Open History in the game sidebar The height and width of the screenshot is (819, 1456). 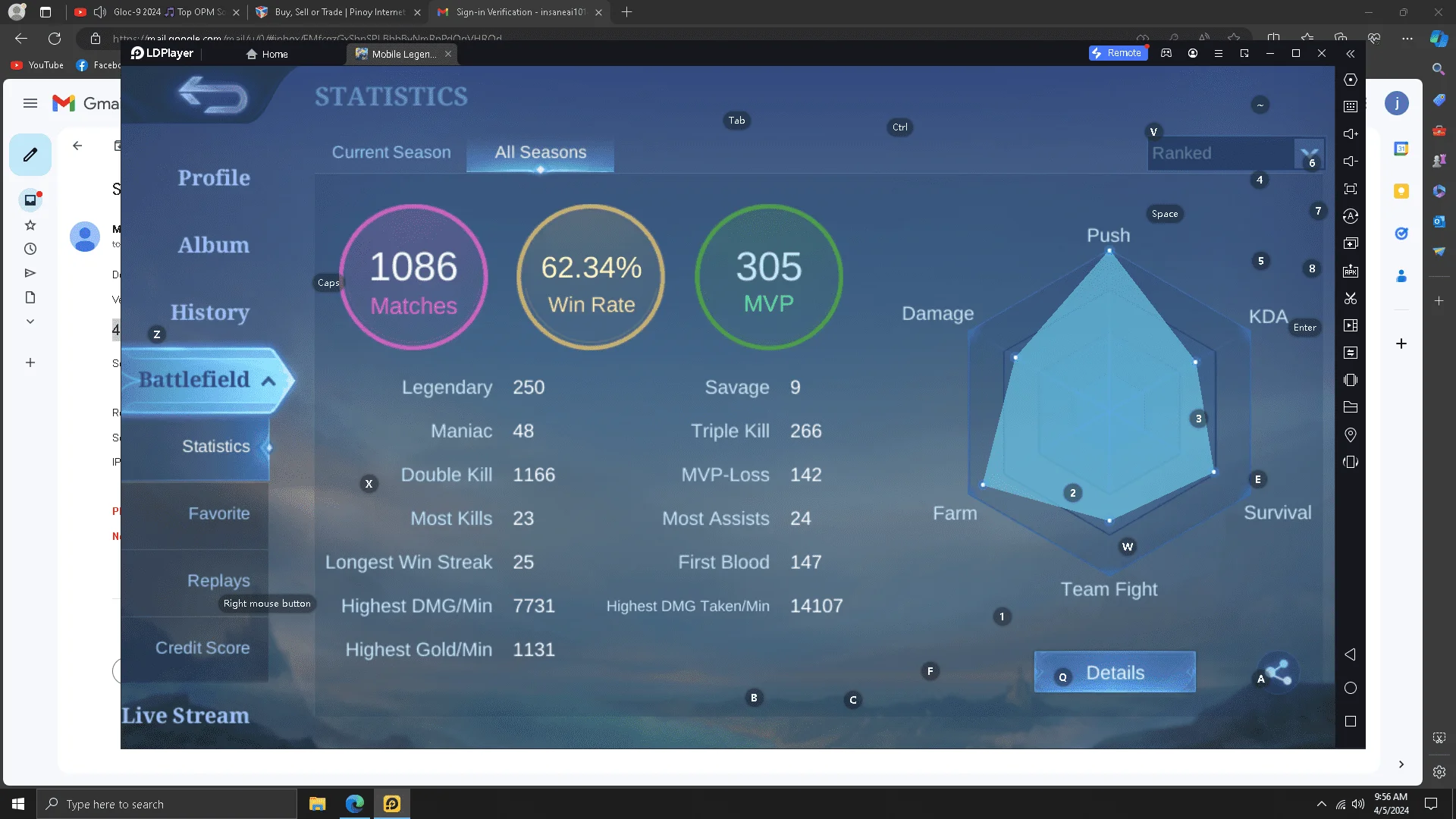210,312
